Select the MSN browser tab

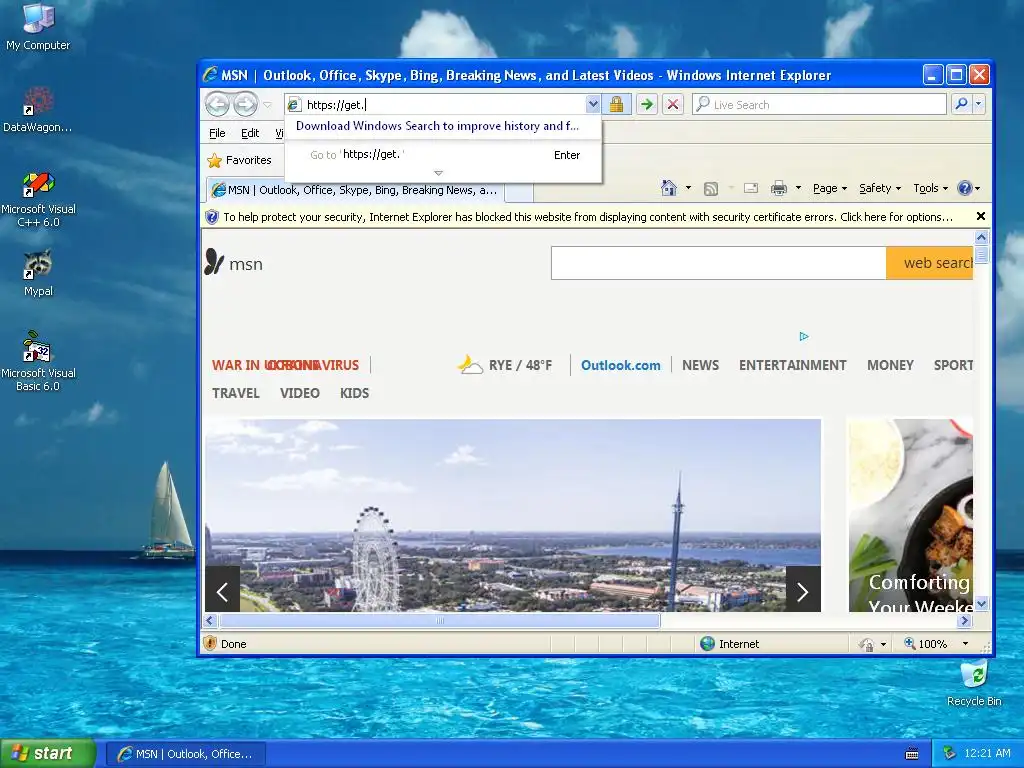click(x=355, y=190)
